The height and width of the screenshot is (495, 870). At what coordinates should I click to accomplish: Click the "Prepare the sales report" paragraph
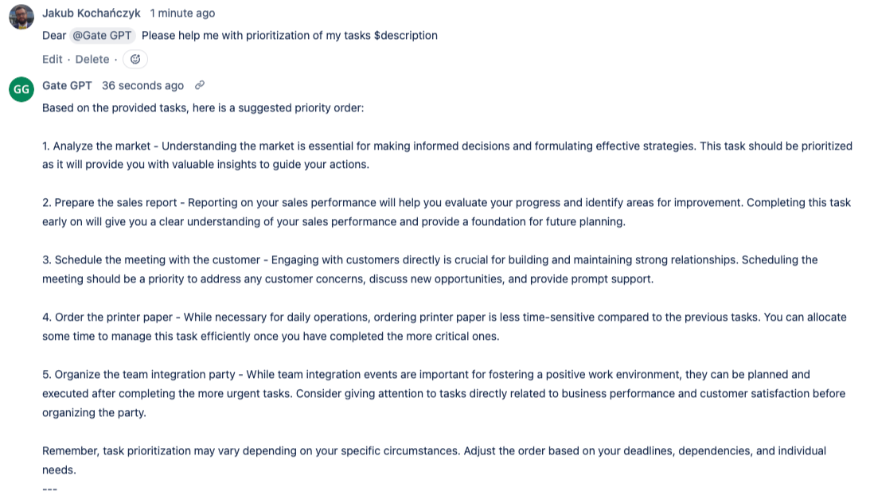[x=446, y=212]
